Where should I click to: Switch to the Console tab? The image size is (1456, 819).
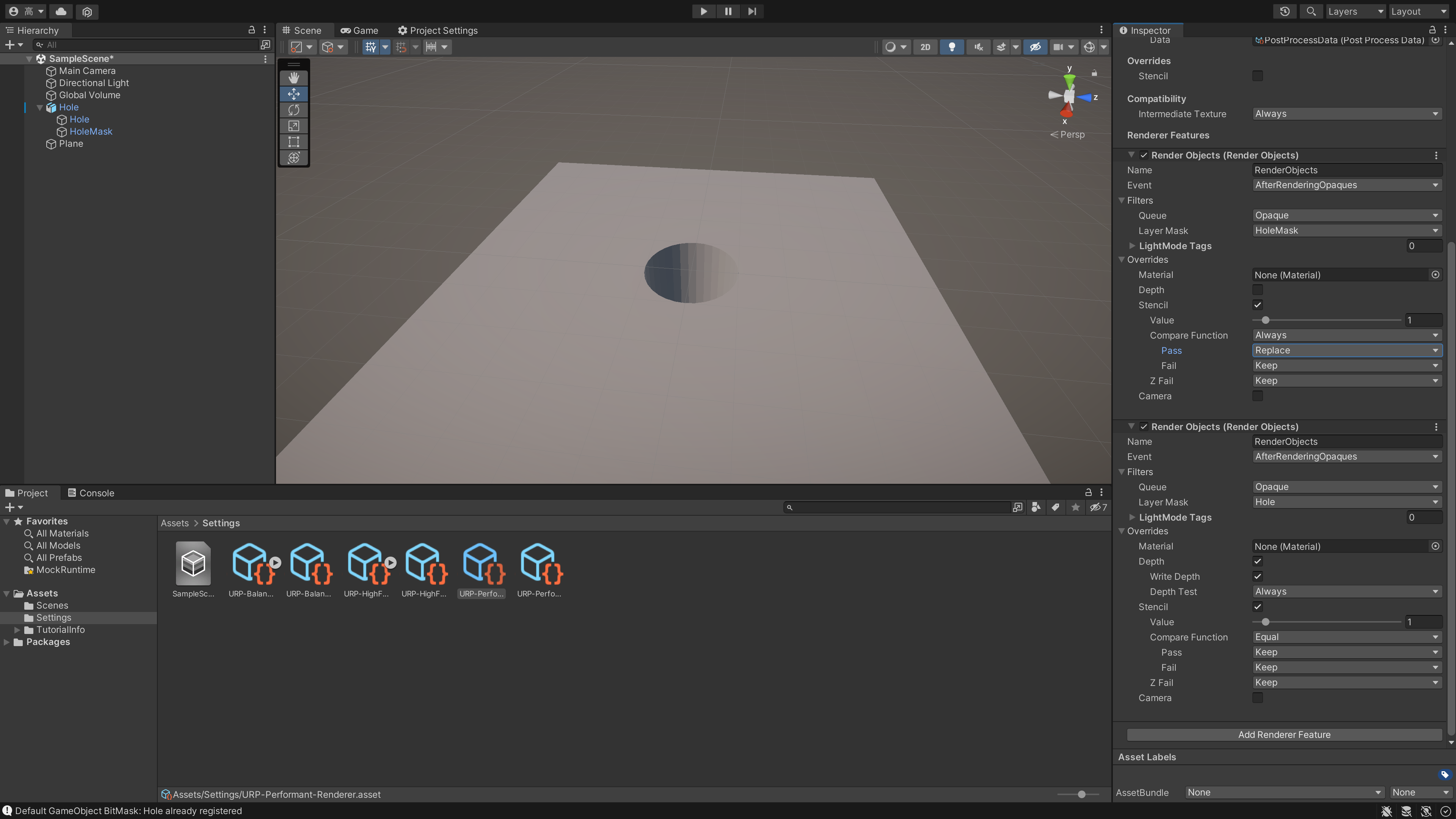tap(91, 492)
